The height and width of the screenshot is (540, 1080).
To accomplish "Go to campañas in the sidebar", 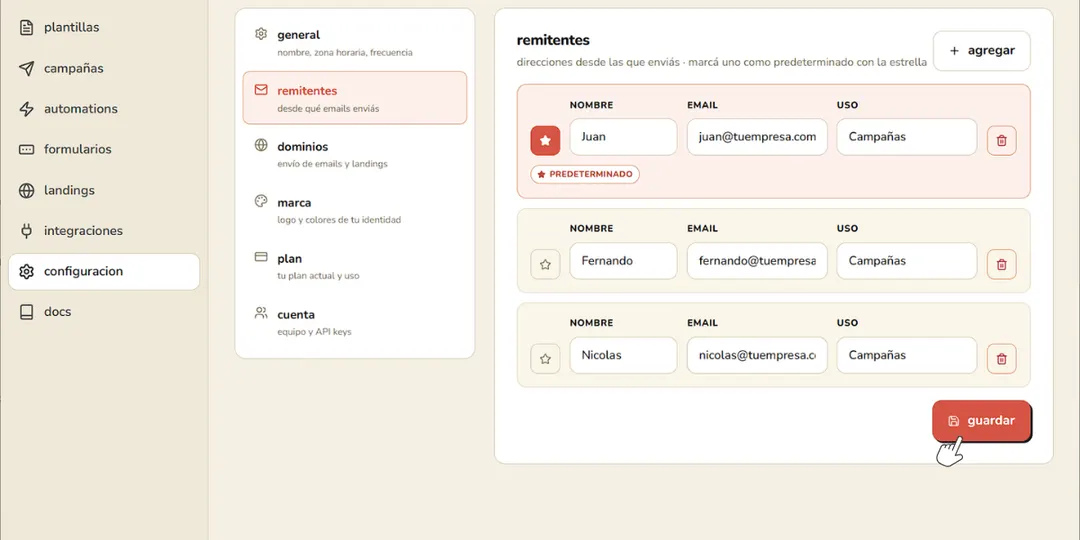I will click(104, 68).
